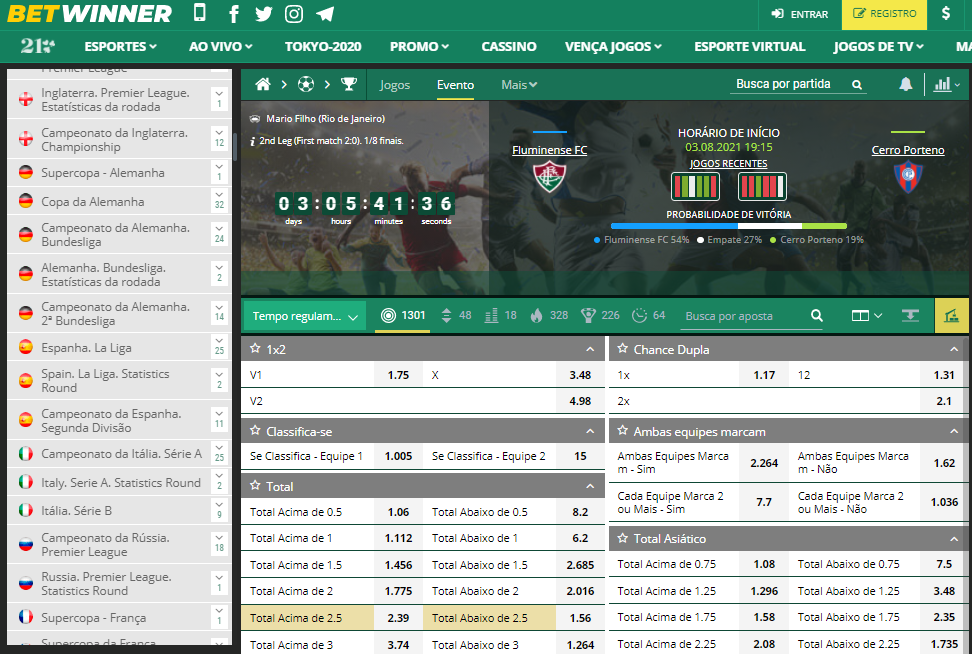Screen dimensions: 972x654
Task: Open the mobile app phone icon
Action: pos(200,13)
